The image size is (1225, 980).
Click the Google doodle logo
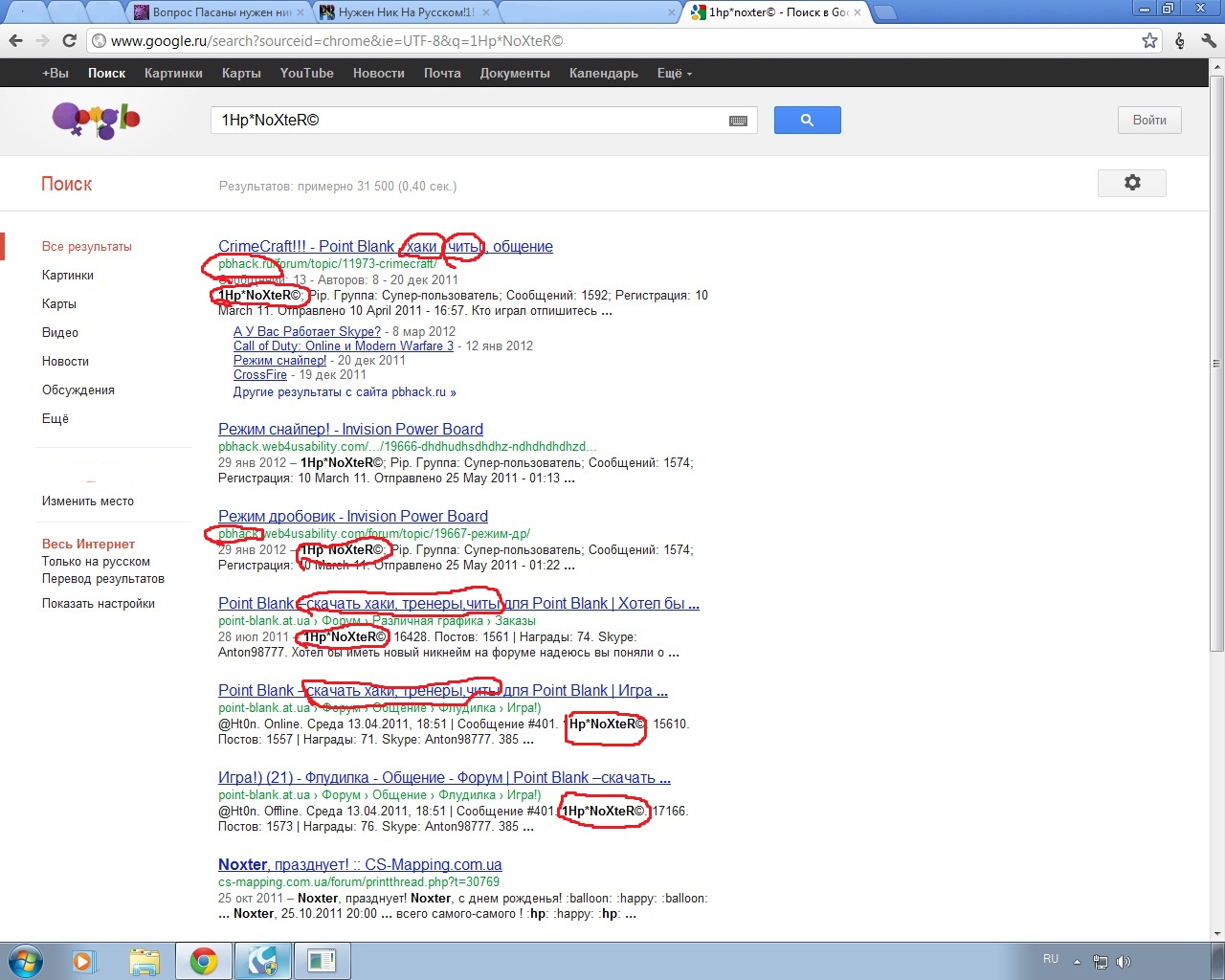click(96, 120)
